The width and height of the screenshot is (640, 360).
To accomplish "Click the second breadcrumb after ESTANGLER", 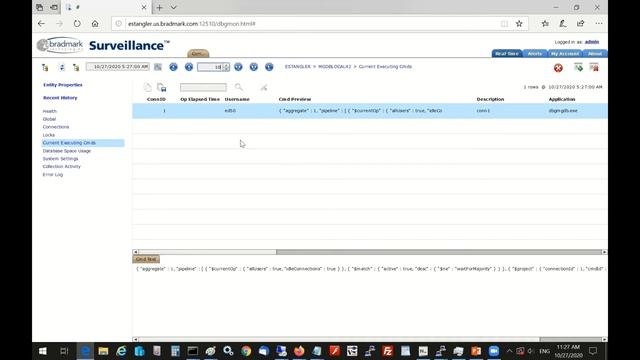I will [x=335, y=67].
